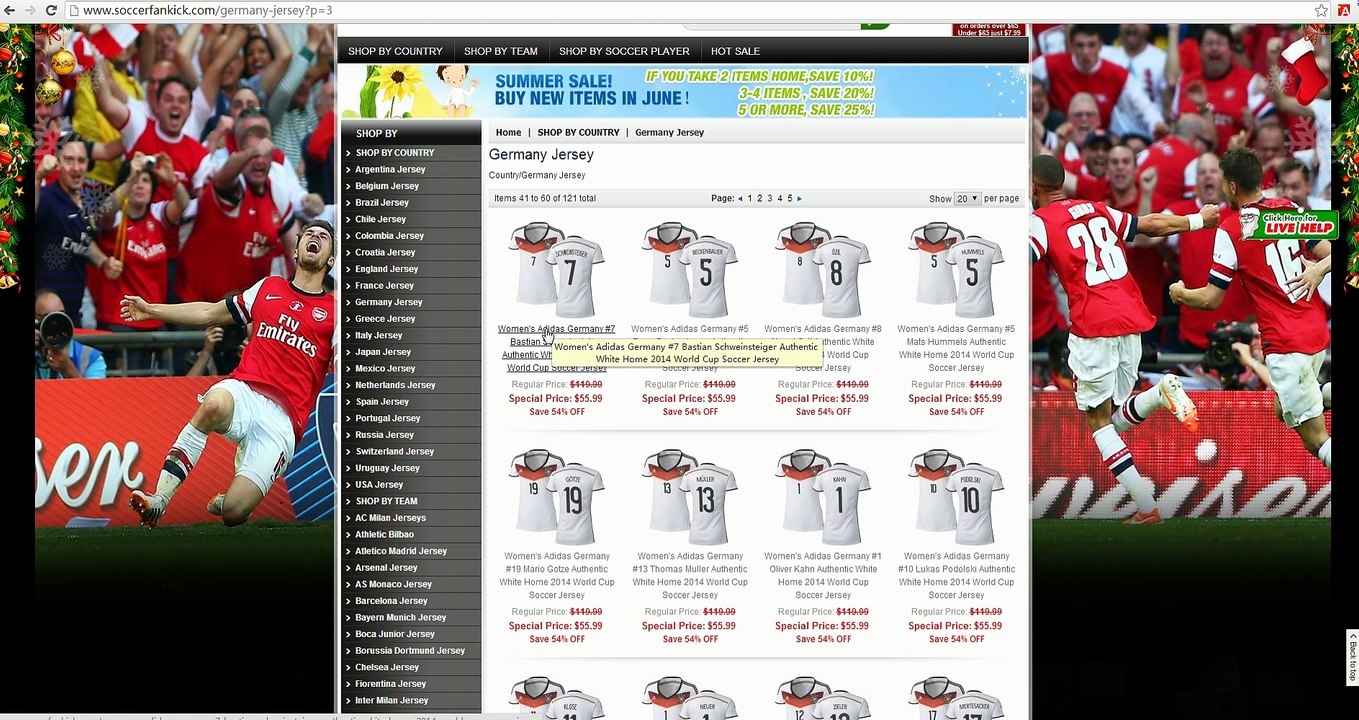Select USA Jersey in the sidebar

[x=379, y=485]
